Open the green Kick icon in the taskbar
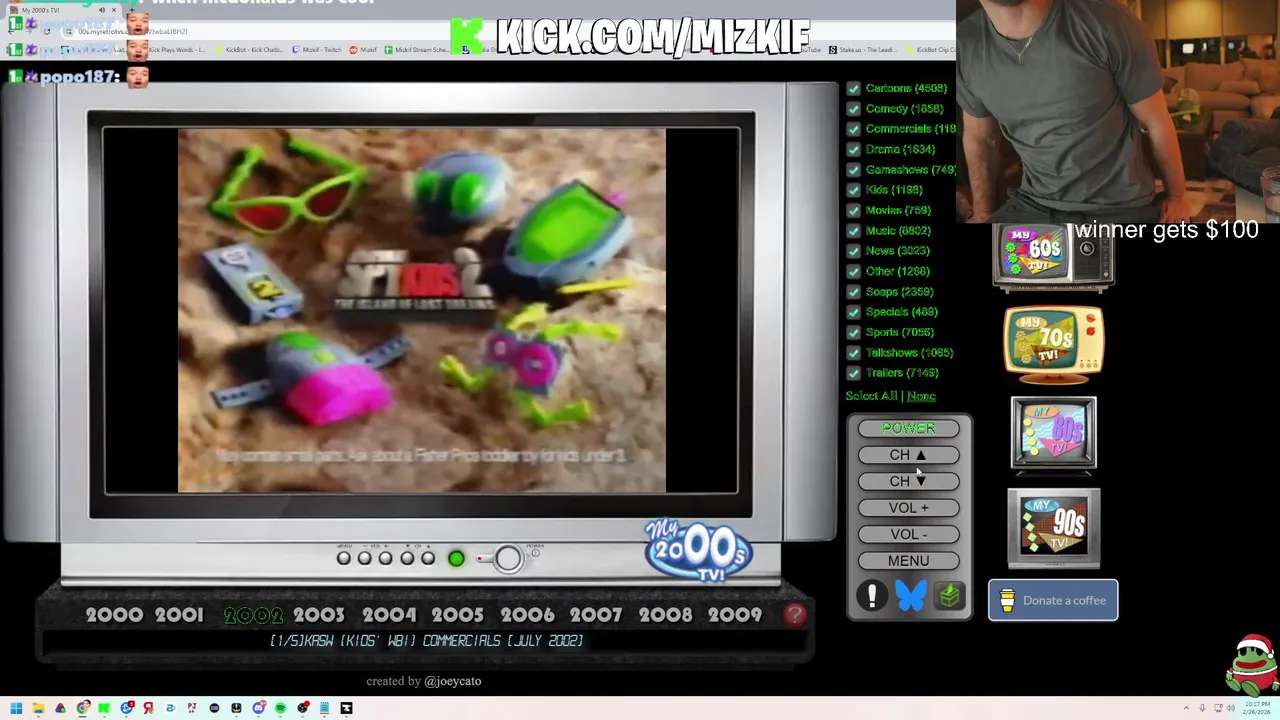Viewport: 1280px width, 720px height. [x=104, y=708]
